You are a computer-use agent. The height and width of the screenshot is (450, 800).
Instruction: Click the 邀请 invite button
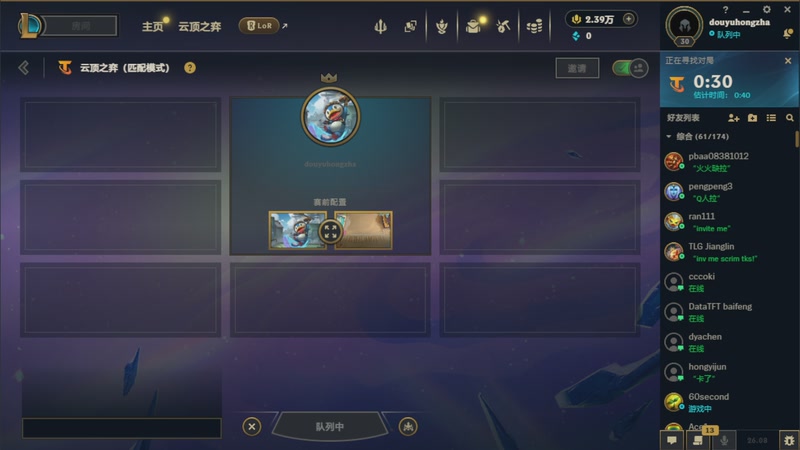coord(577,68)
